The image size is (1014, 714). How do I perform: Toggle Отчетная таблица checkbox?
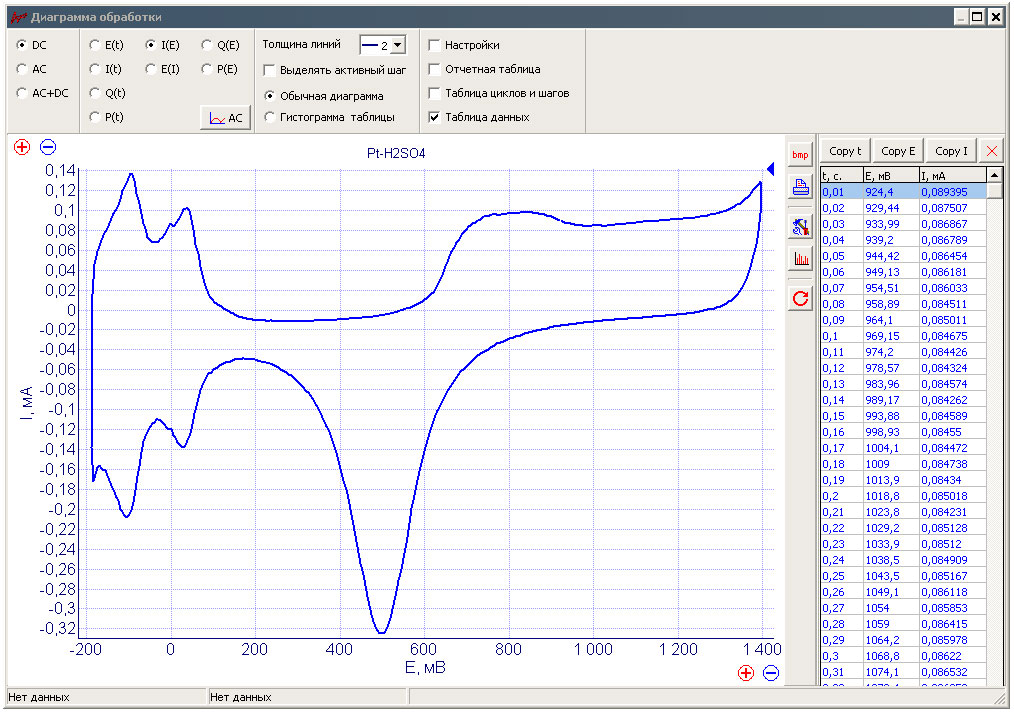click(435, 69)
